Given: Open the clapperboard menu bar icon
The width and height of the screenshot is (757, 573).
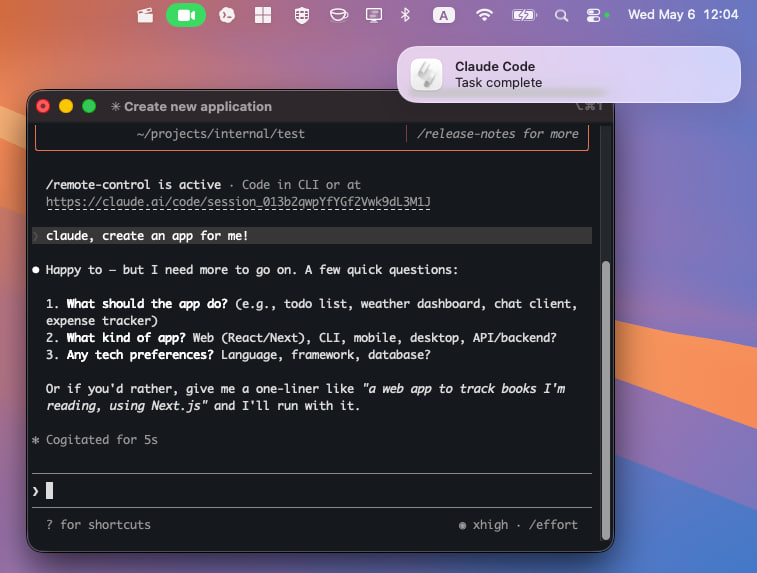Looking at the screenshot, I should coord(145,15).
